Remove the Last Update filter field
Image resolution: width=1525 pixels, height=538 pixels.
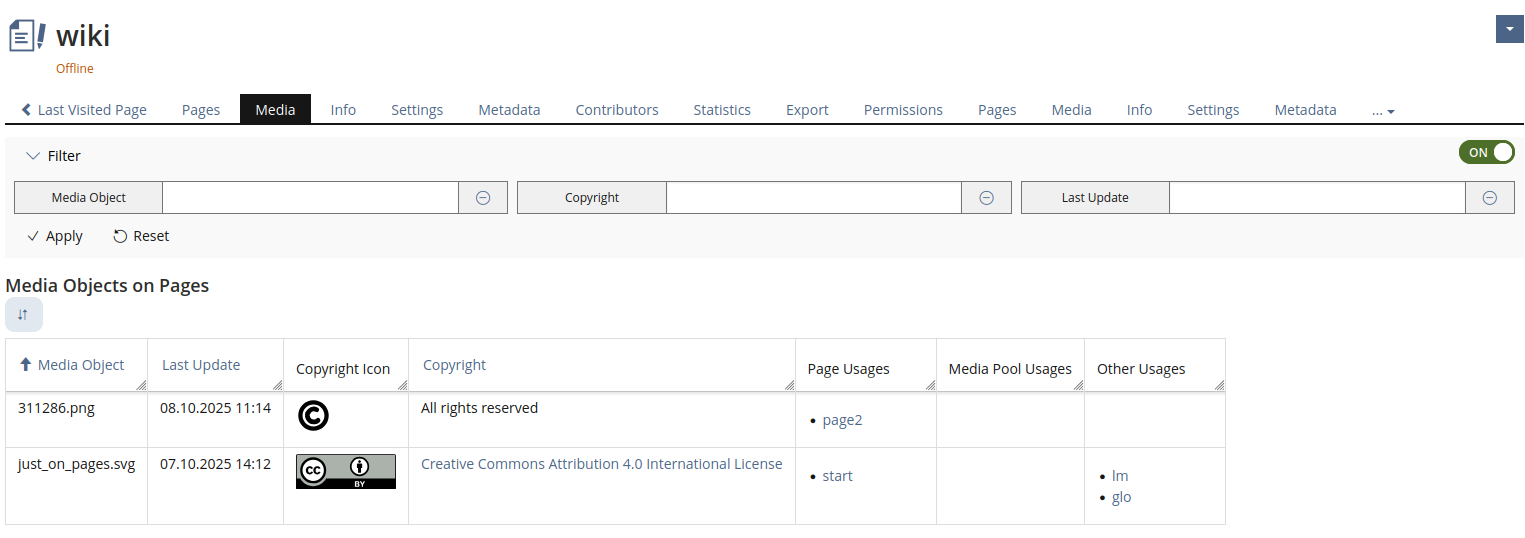1489,198
